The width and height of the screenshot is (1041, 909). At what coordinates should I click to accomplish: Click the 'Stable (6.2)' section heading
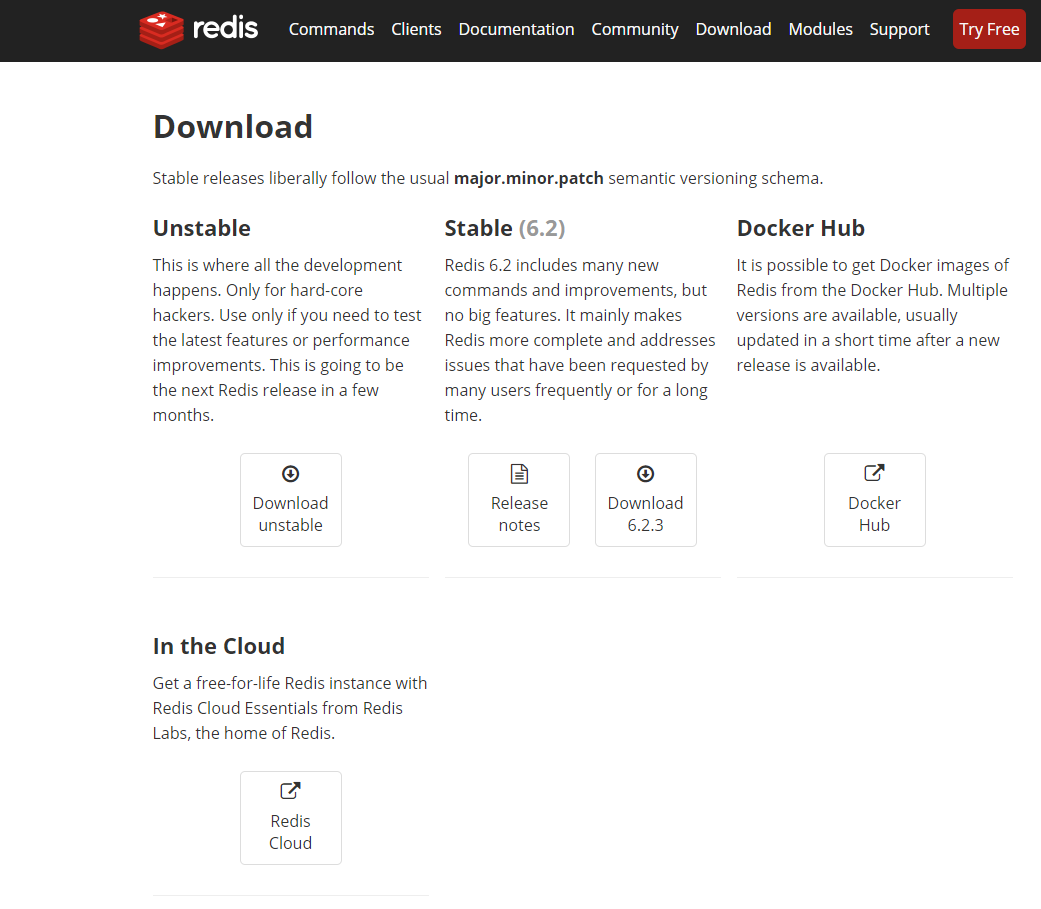coord(505,228)
